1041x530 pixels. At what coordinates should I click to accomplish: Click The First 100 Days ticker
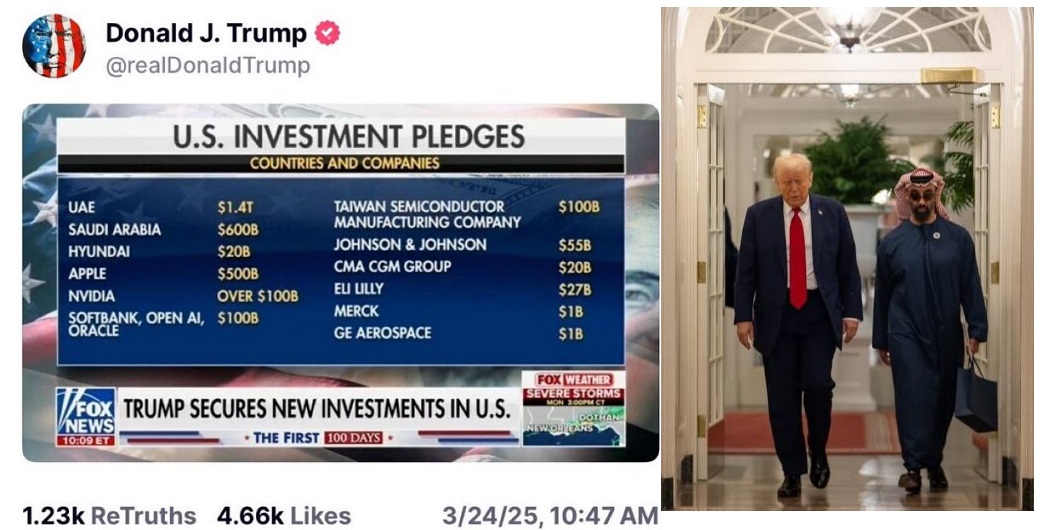tap(319, 438)
